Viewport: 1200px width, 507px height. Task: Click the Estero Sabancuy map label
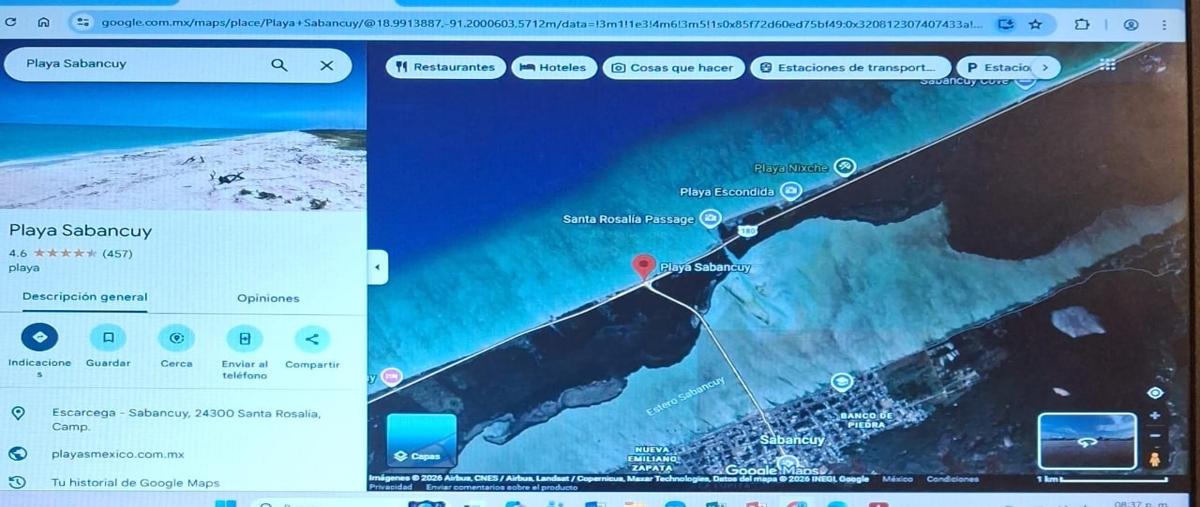point(686,396)
